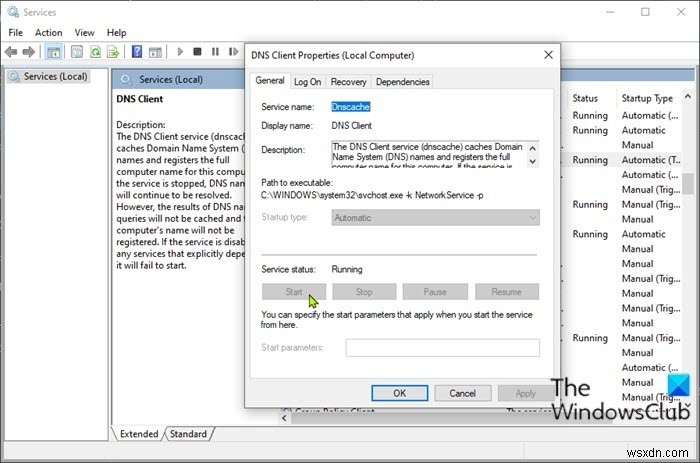Screen dimensions: 700x463
Task: Open the blue Help question mark icon
Action: pos(137,52)
